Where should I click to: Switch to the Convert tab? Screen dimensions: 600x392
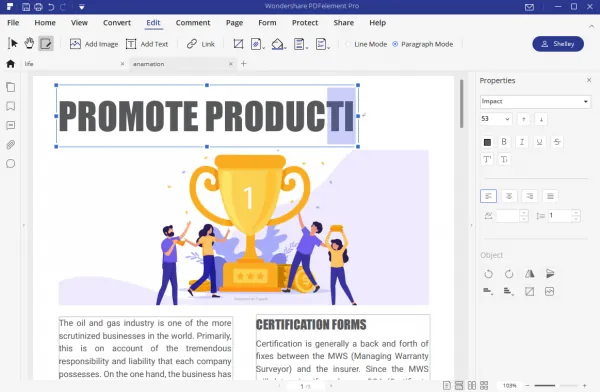(x=117, y=23)
